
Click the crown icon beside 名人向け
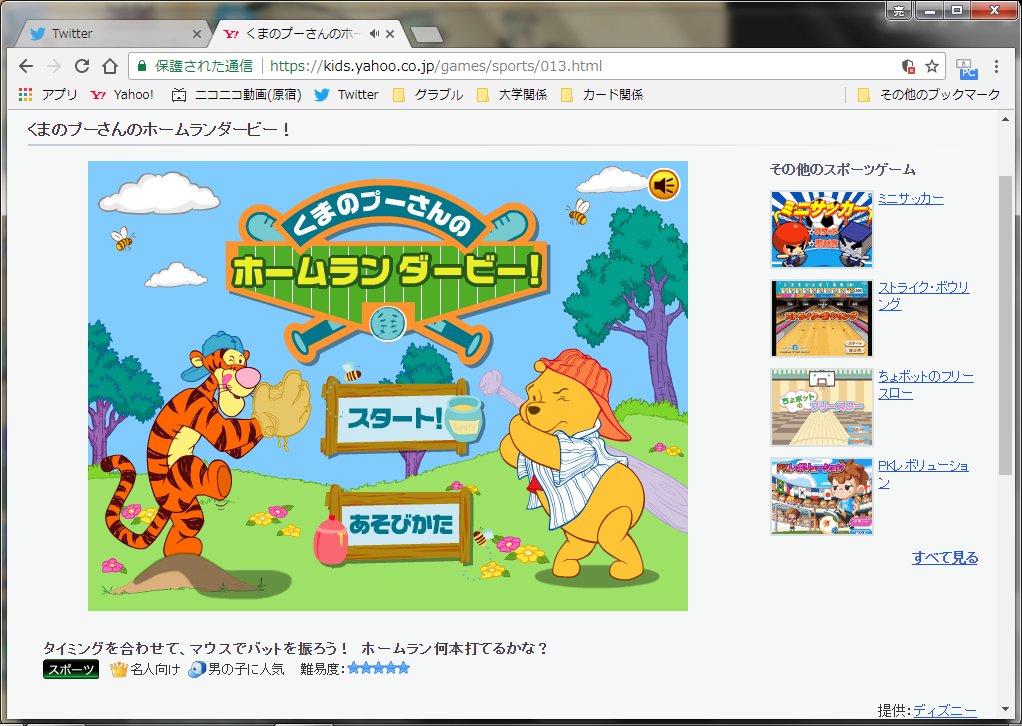pos(118,669)
